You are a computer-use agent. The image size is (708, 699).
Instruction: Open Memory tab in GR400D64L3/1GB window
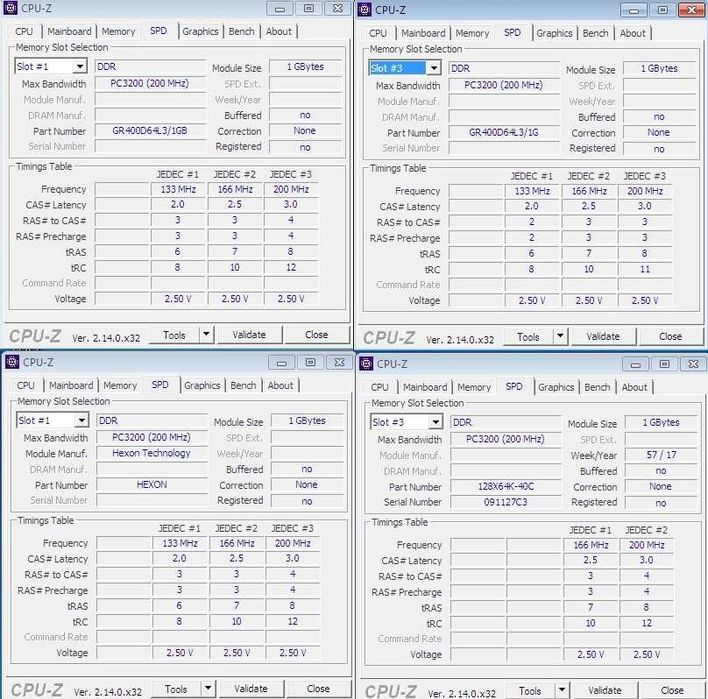click(118, 32)
